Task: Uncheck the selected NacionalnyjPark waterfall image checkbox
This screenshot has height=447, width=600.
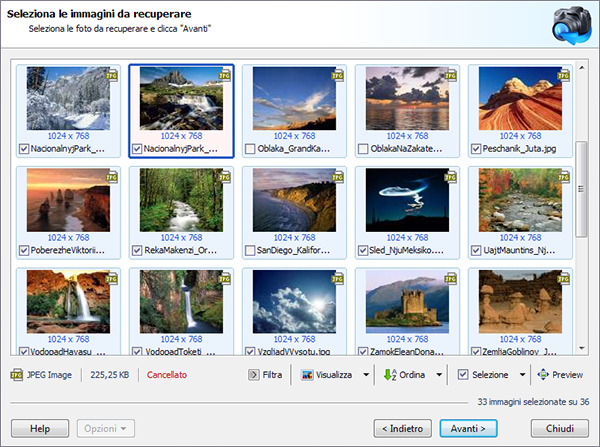Action: tap(137, 148)
